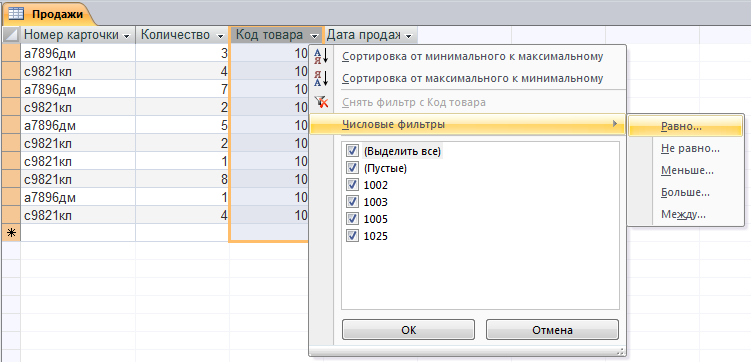
Task: Uncheck the (Пустые) checkbox
Action: [x=352, y=168]
